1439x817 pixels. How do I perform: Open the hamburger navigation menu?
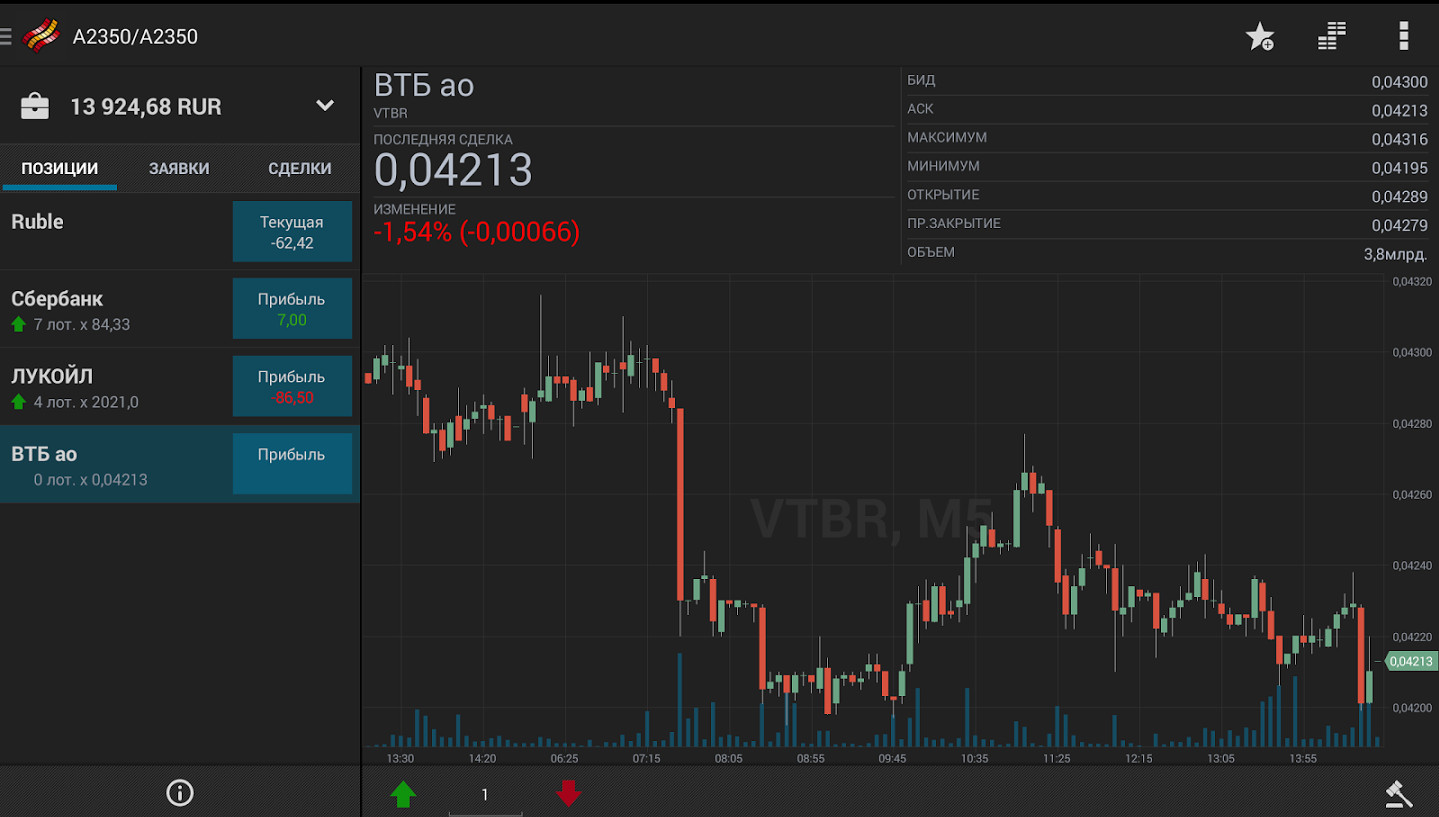point(6,37)
